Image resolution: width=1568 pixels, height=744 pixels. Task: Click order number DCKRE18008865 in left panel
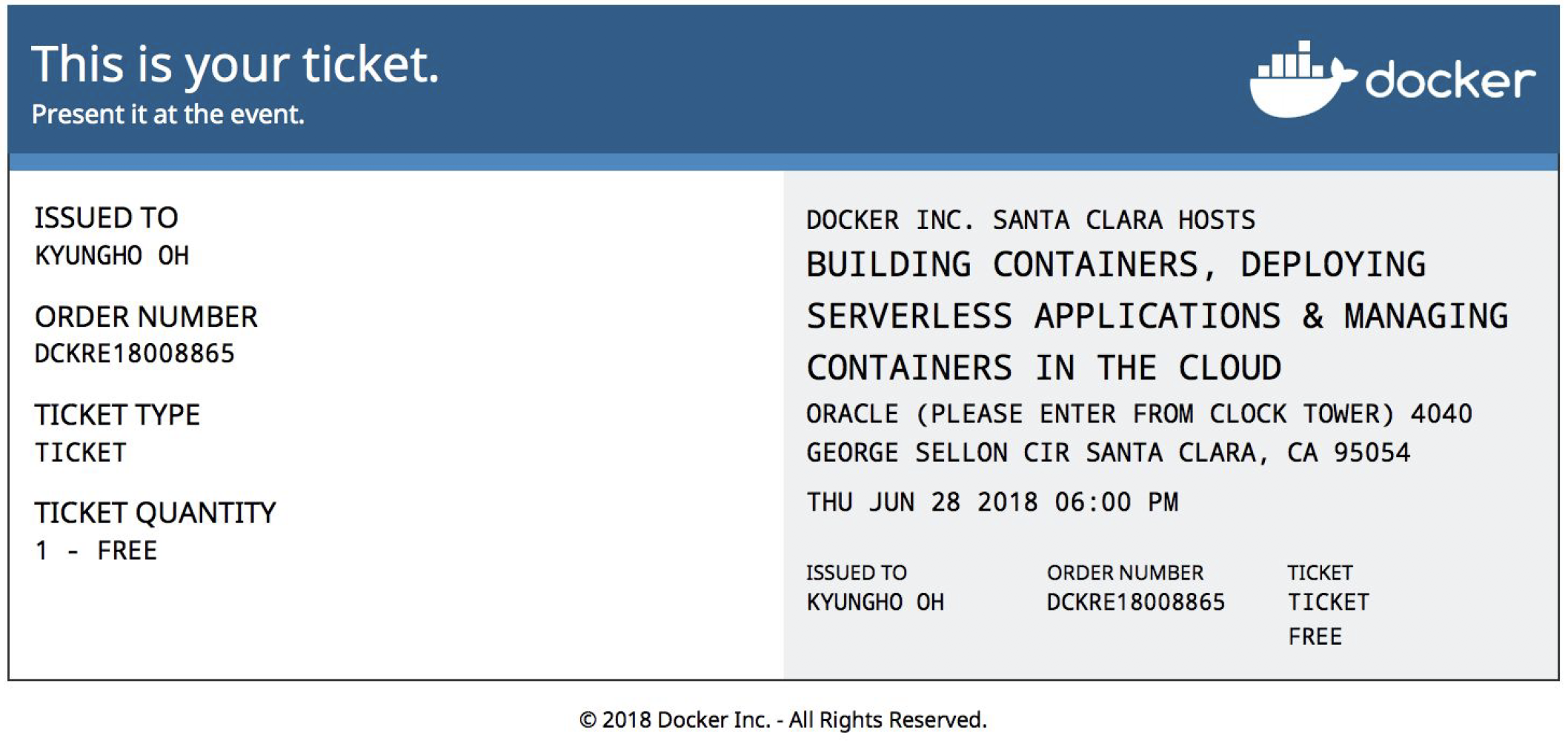(x=134, y=354)
